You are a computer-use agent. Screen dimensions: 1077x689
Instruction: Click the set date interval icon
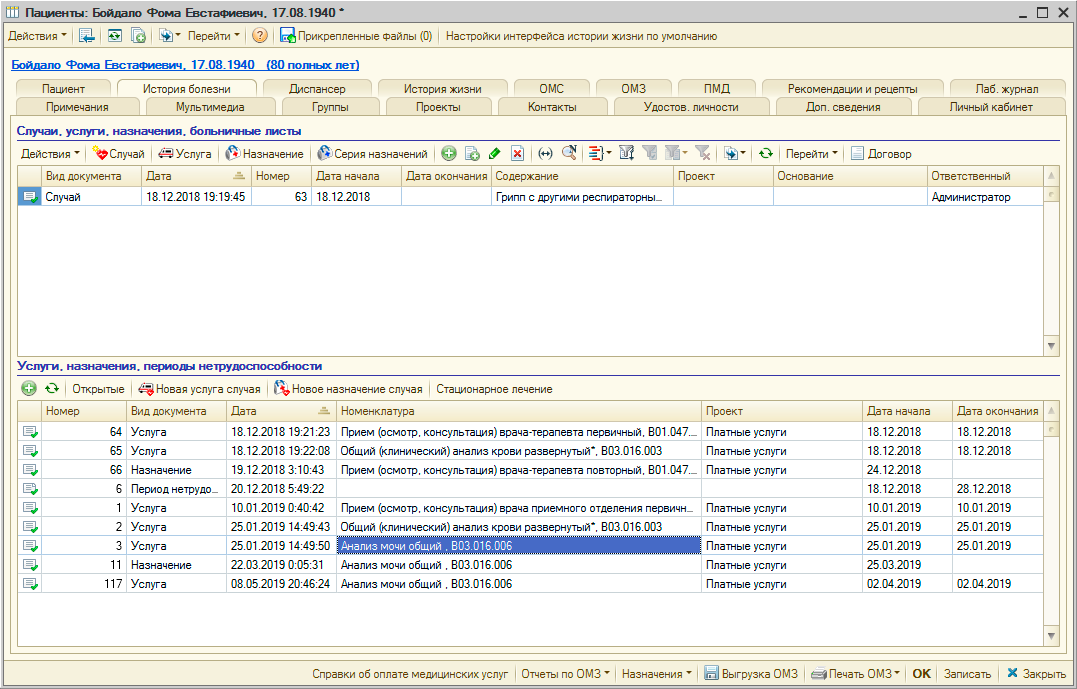545,154
